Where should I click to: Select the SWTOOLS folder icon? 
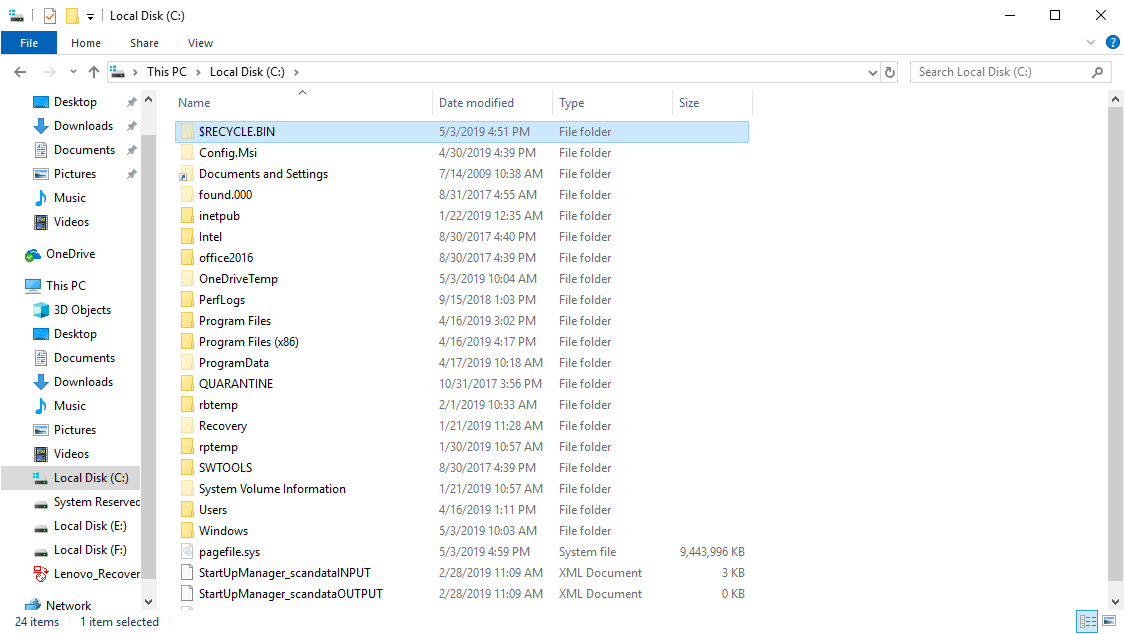(187, 467)
